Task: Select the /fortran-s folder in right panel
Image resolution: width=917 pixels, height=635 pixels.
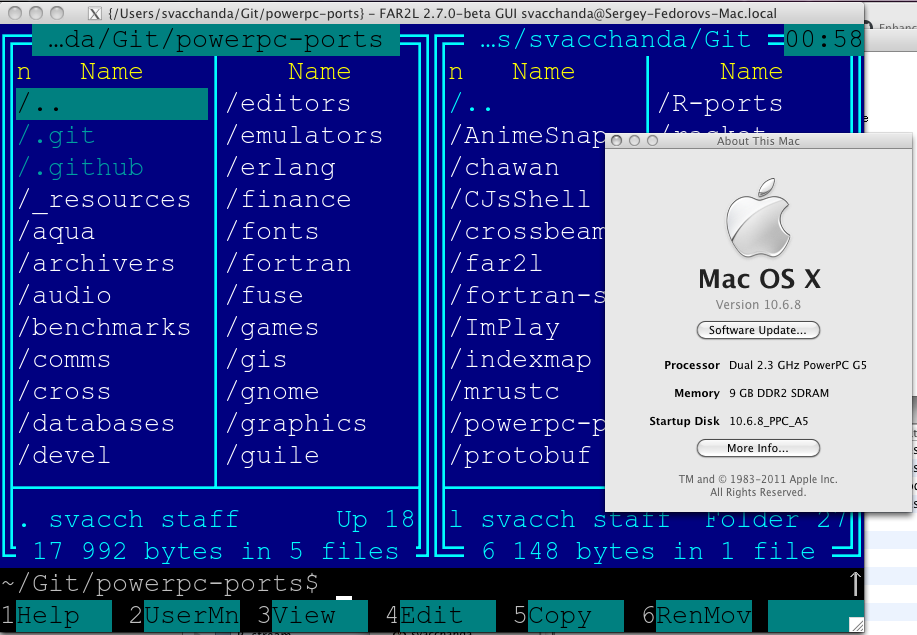Action: click(x=527, y=296)
